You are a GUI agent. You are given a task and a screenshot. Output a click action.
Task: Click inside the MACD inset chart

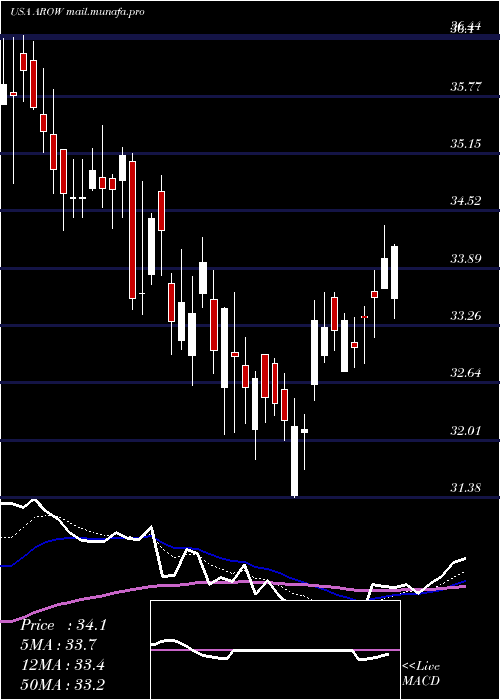(x=275, y=650)
